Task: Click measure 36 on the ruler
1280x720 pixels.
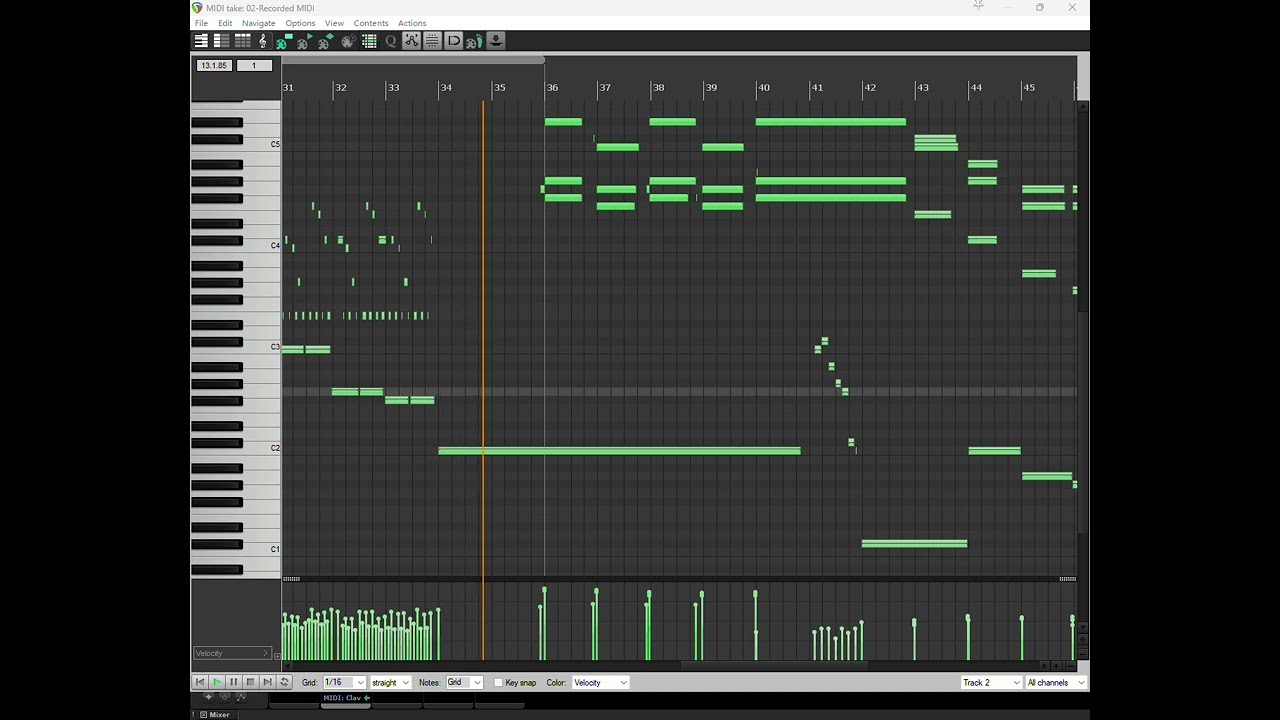Action: point(552,88)
